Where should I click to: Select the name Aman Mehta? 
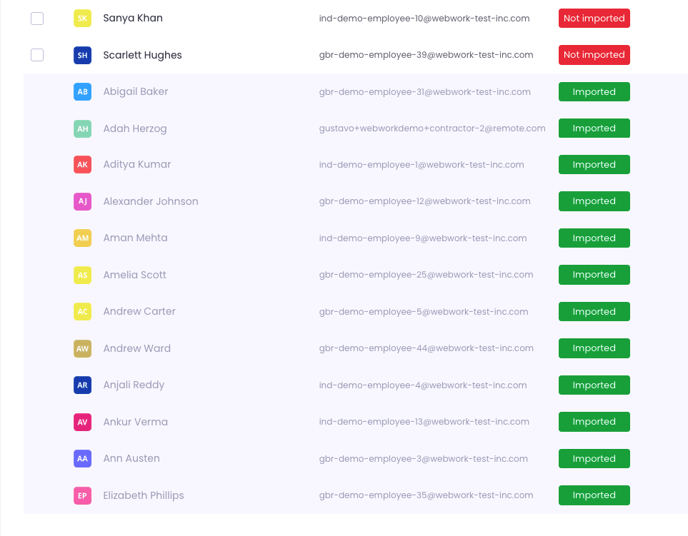click(135, 238)
